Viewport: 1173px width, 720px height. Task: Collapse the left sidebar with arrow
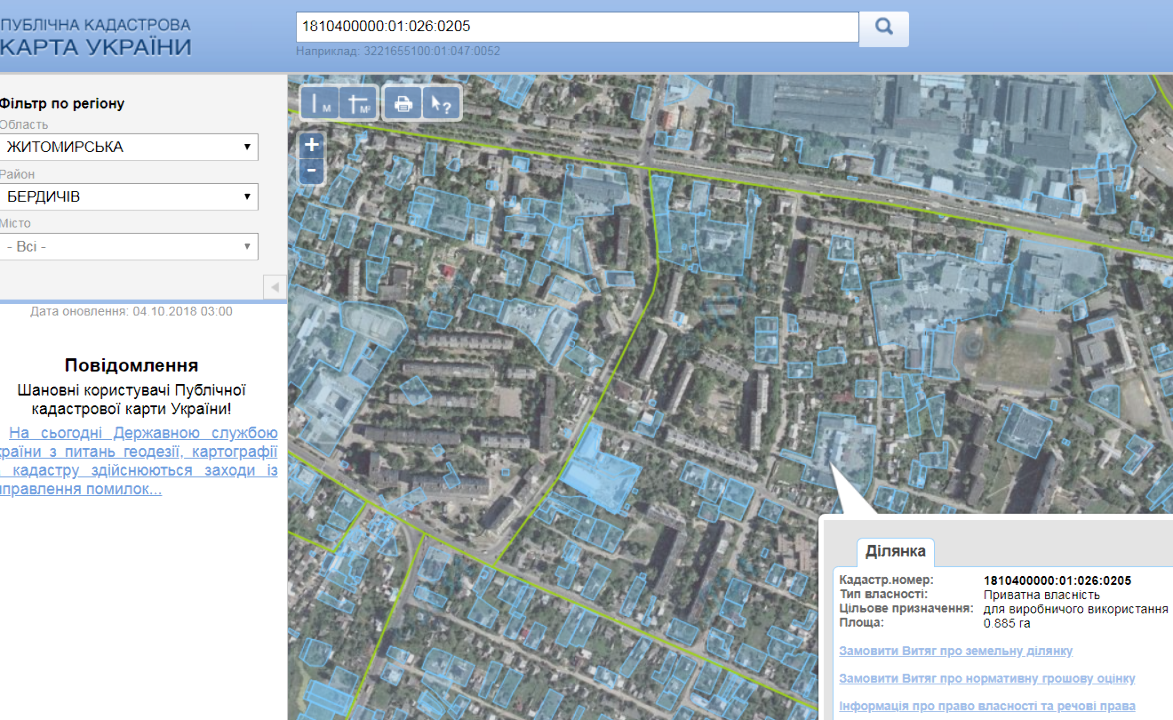pos(275,288)
